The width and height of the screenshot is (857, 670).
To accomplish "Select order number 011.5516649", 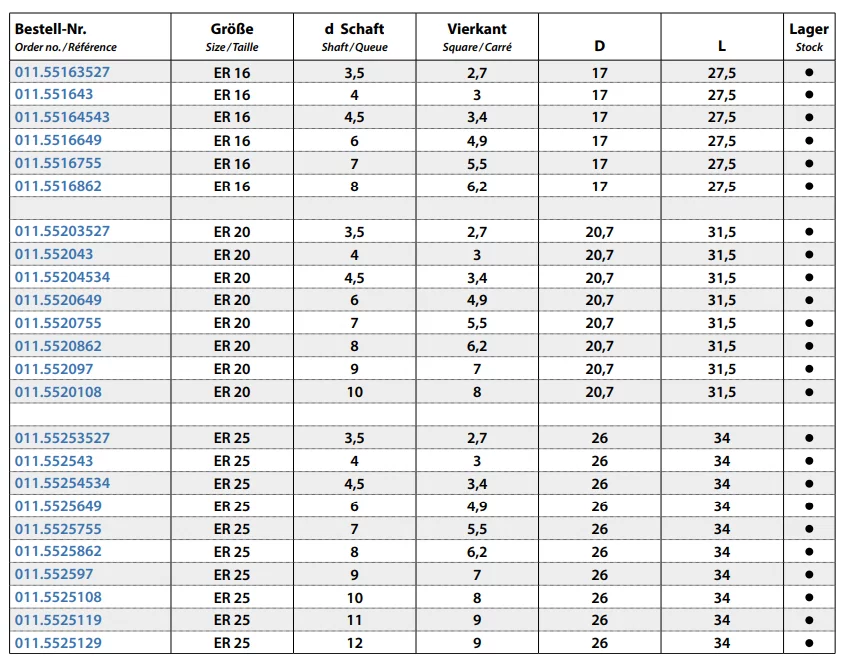I will (58, 140).
